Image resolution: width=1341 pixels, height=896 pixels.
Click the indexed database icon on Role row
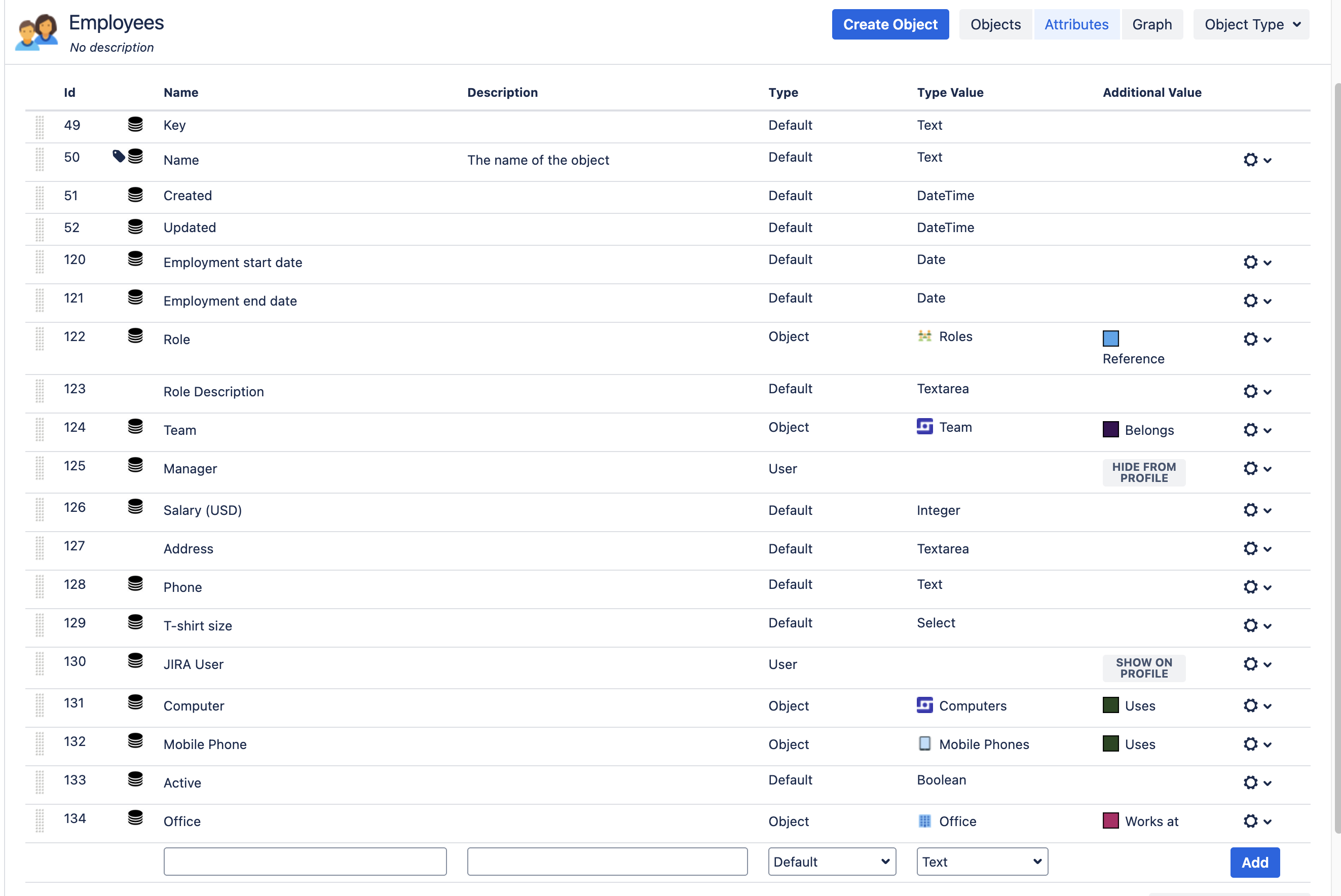135,335
